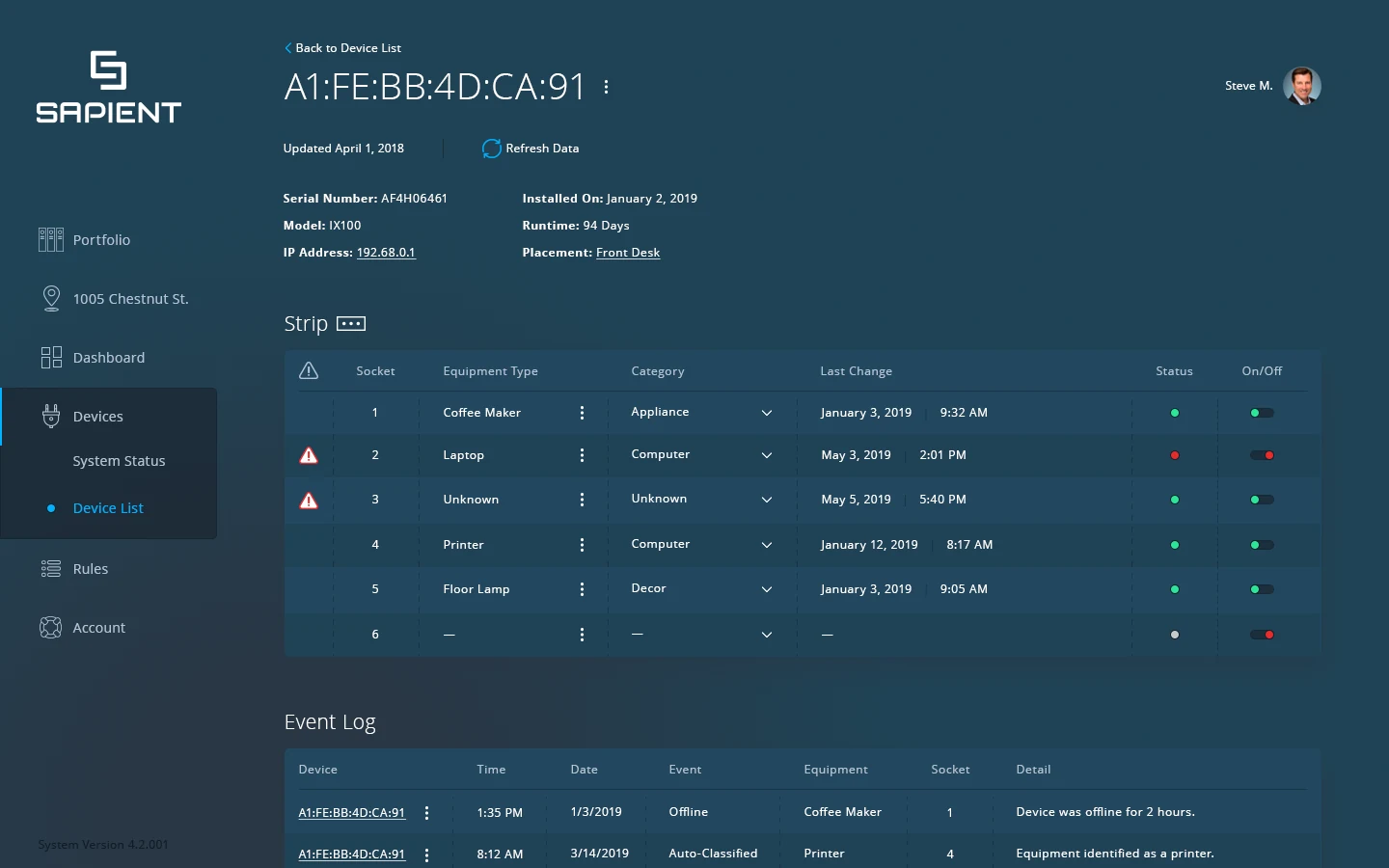This screenshot has width=1389, height=868.
Task: Click red warning icon on socket 2 row
Action: click(309, 455)
